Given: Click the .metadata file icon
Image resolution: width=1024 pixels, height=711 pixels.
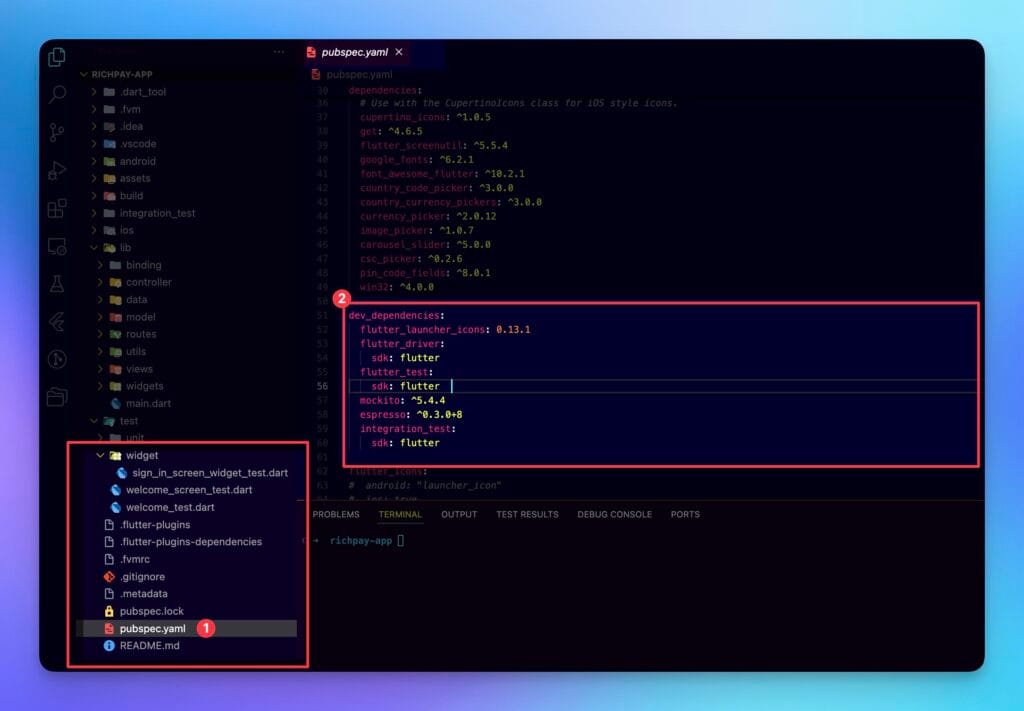Looking at the screenshot, I should click(109, 593).
